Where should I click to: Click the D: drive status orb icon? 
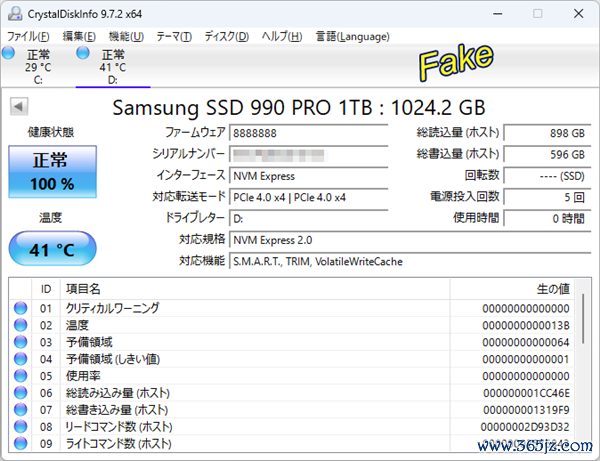83,53
